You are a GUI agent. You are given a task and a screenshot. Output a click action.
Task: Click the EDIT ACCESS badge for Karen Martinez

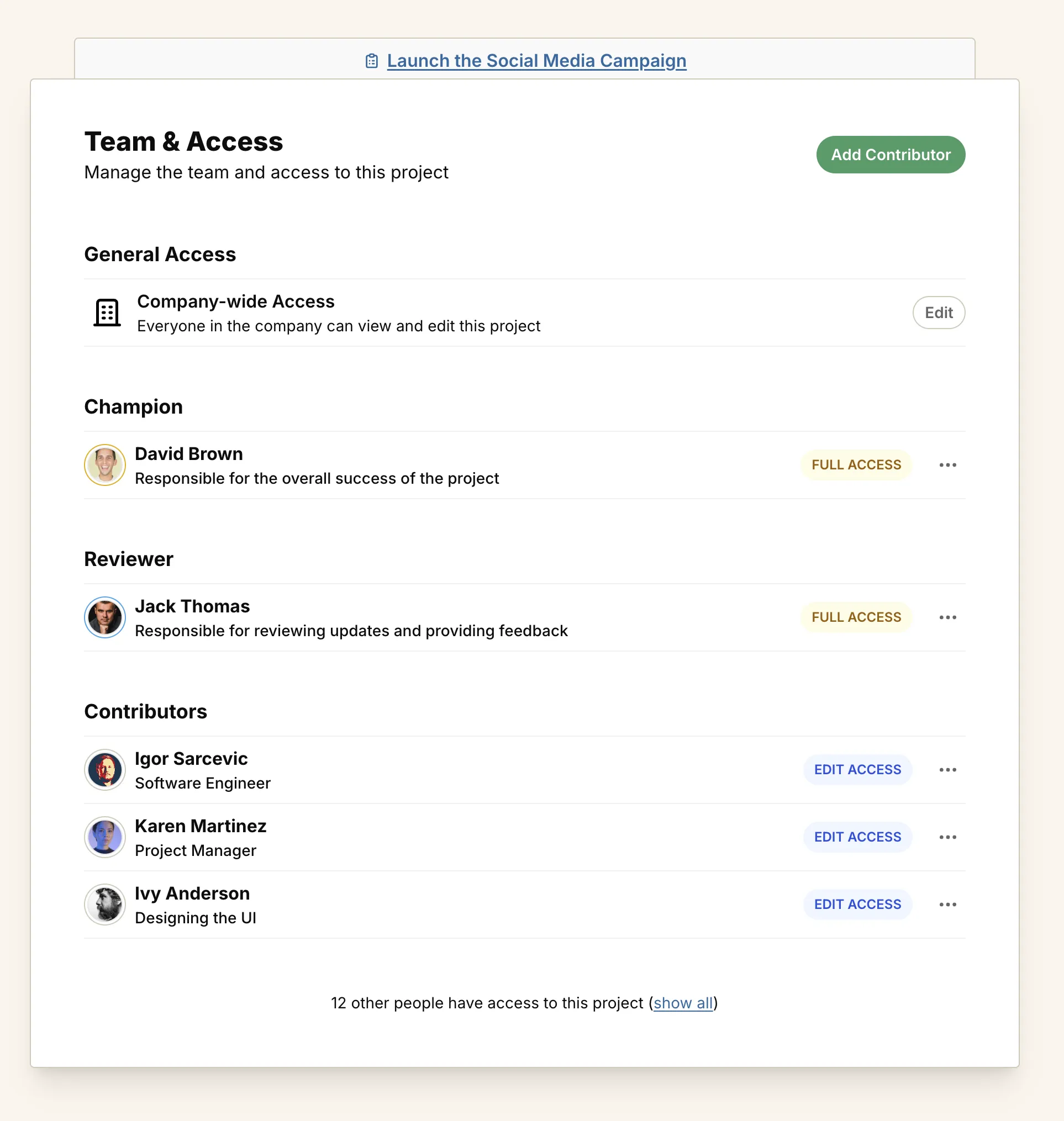[857, 837]
